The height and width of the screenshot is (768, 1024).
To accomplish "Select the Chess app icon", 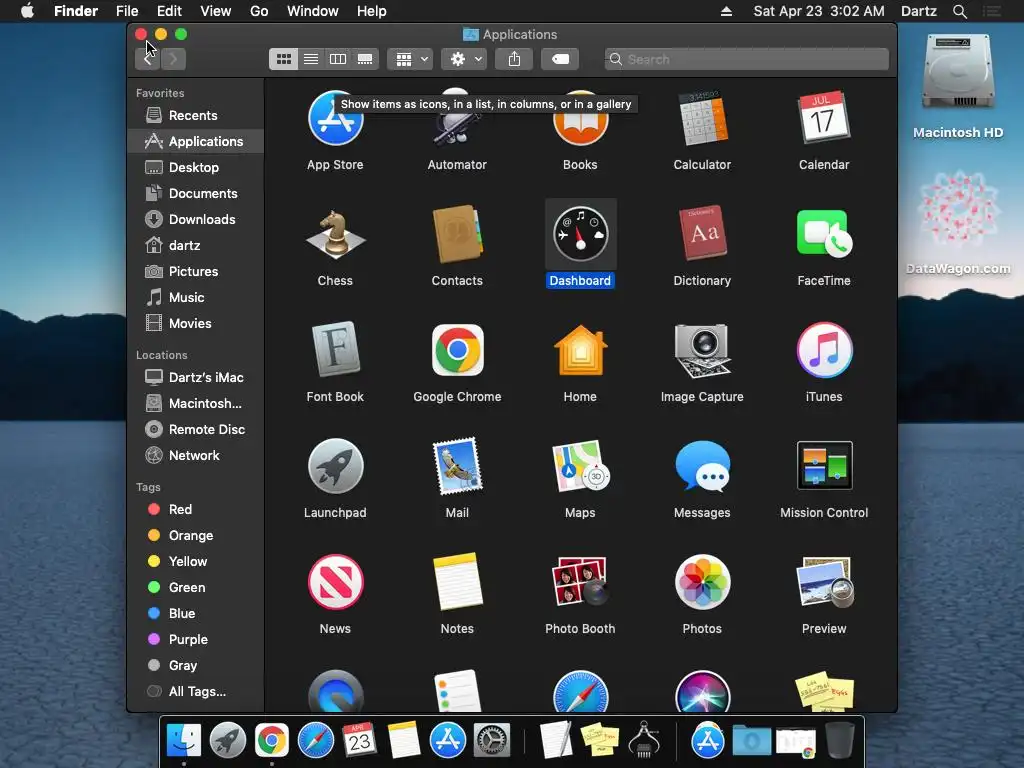I will (335, 234).
